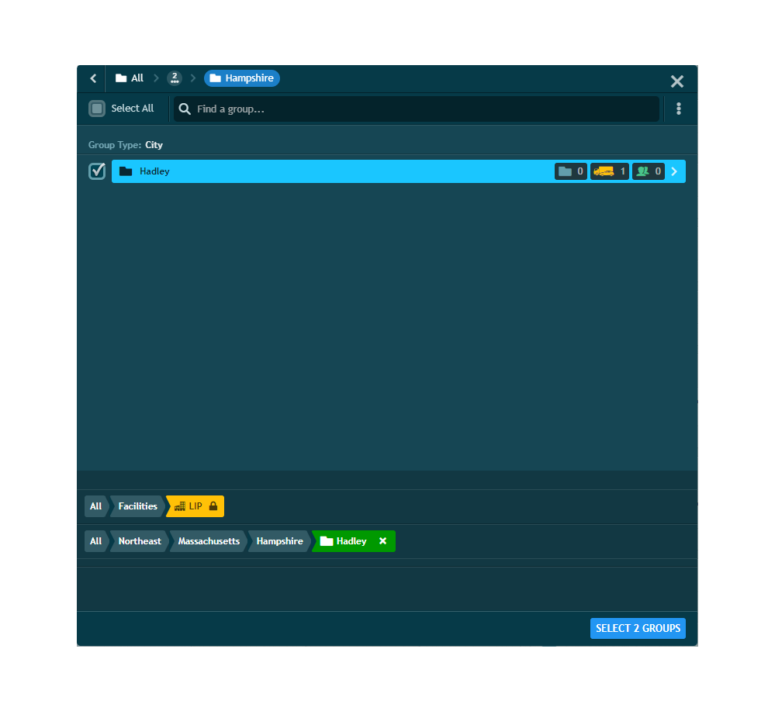Click All in the Facilities path
The height and width of the screenshot is (711, 768).
[96, 506]
